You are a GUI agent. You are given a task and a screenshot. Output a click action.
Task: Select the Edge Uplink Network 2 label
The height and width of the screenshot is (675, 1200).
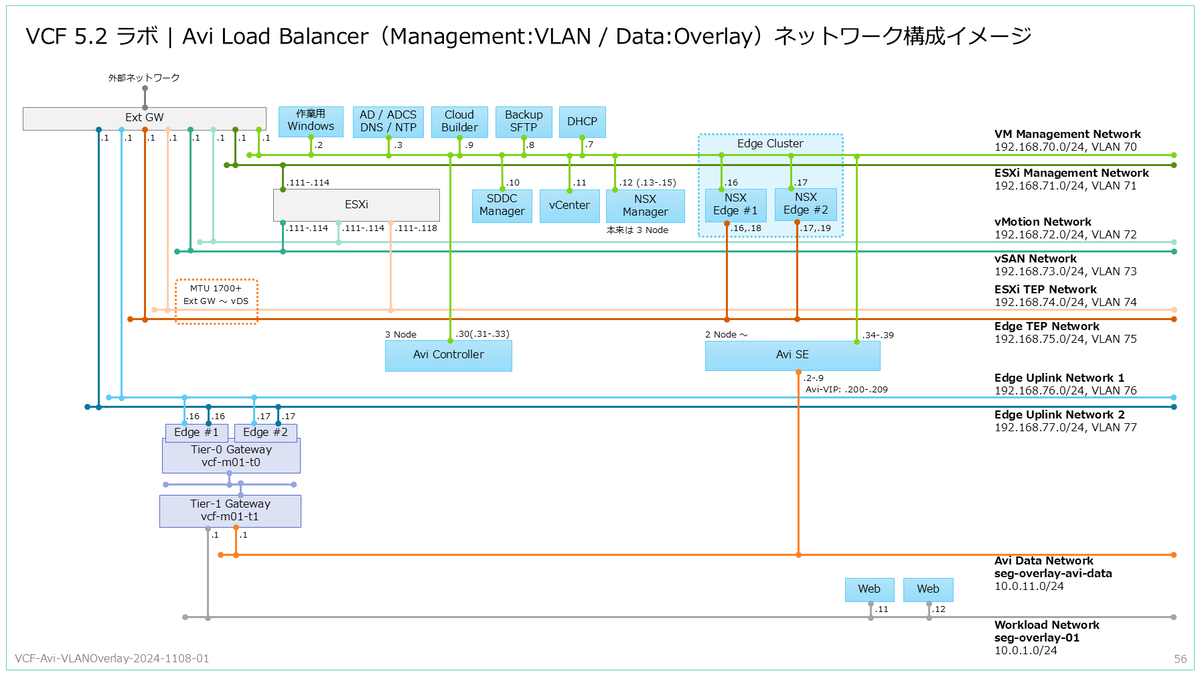pos(1059,414)
